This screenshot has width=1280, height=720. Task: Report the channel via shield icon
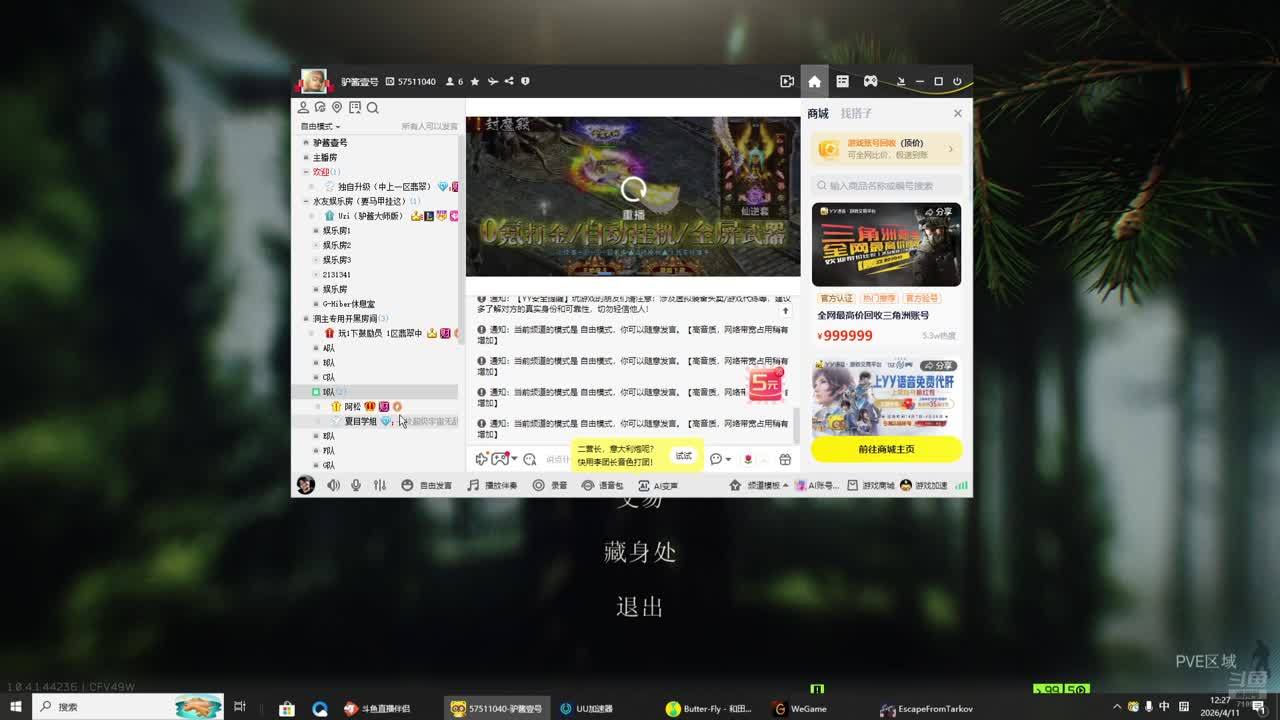click(525, 81)
